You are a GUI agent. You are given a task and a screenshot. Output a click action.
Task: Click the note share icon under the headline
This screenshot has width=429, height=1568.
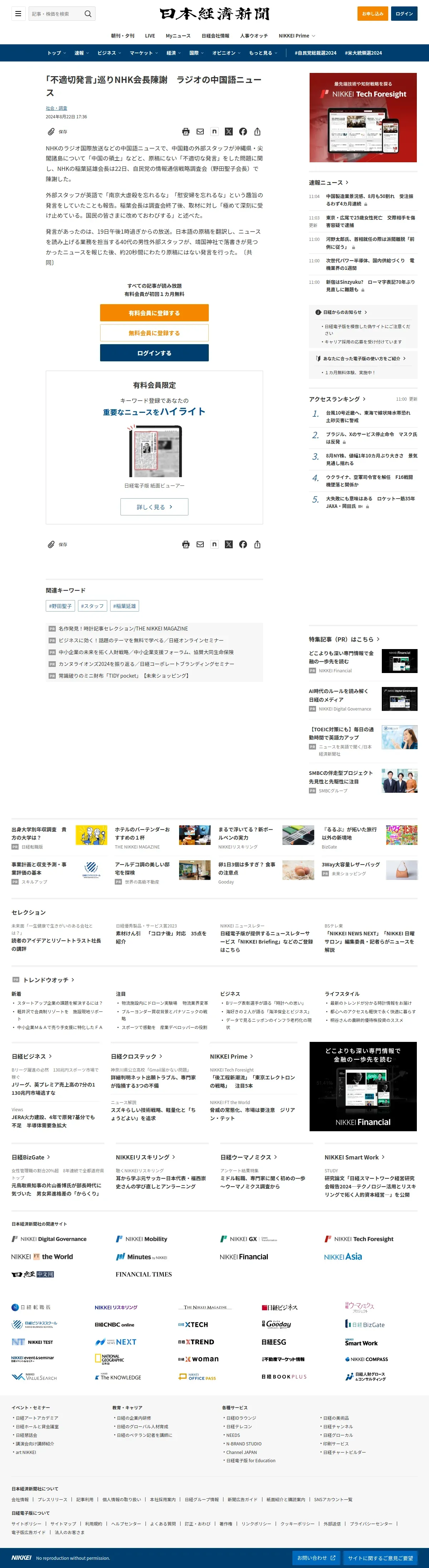[214, 132]
